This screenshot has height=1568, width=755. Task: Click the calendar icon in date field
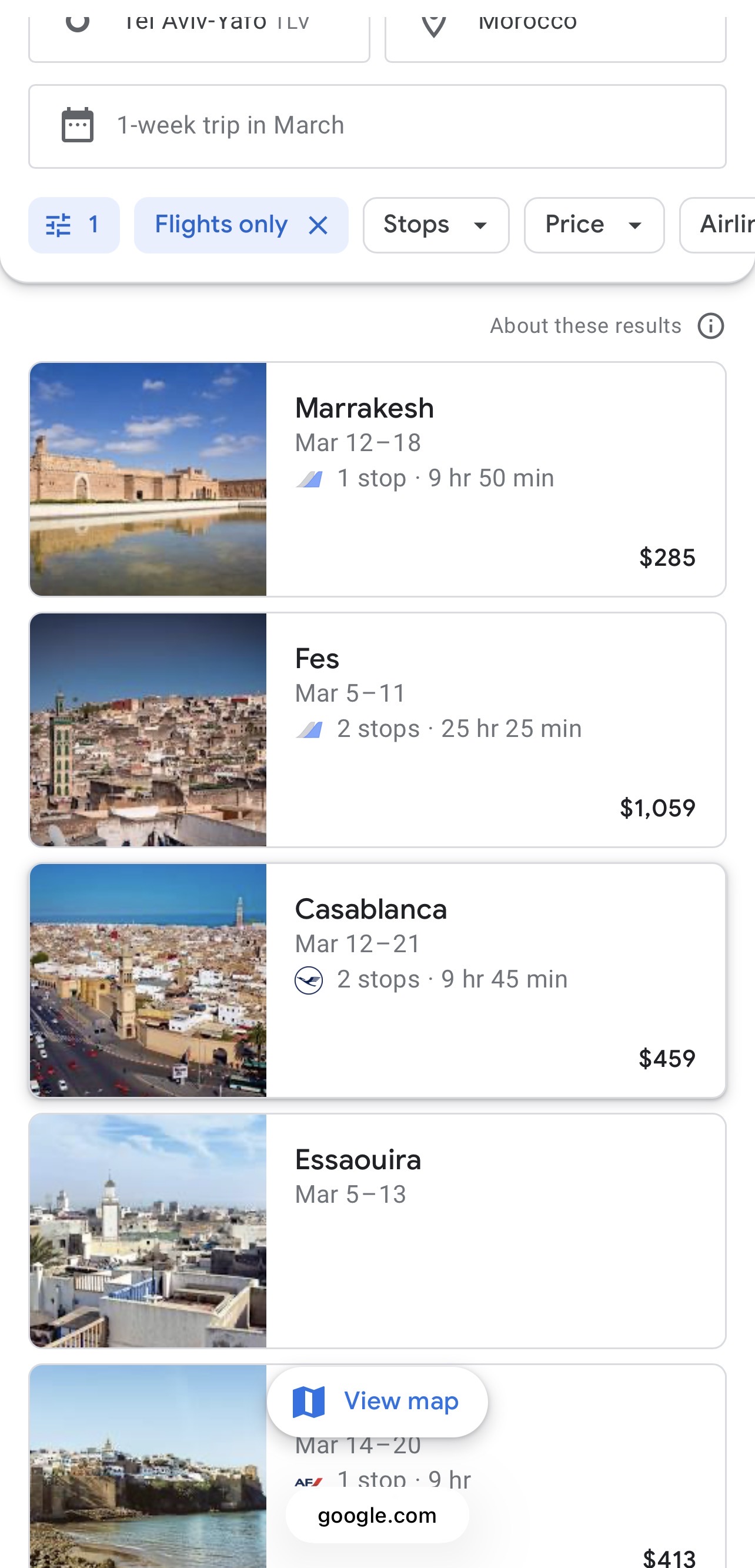tap(78, 125)
